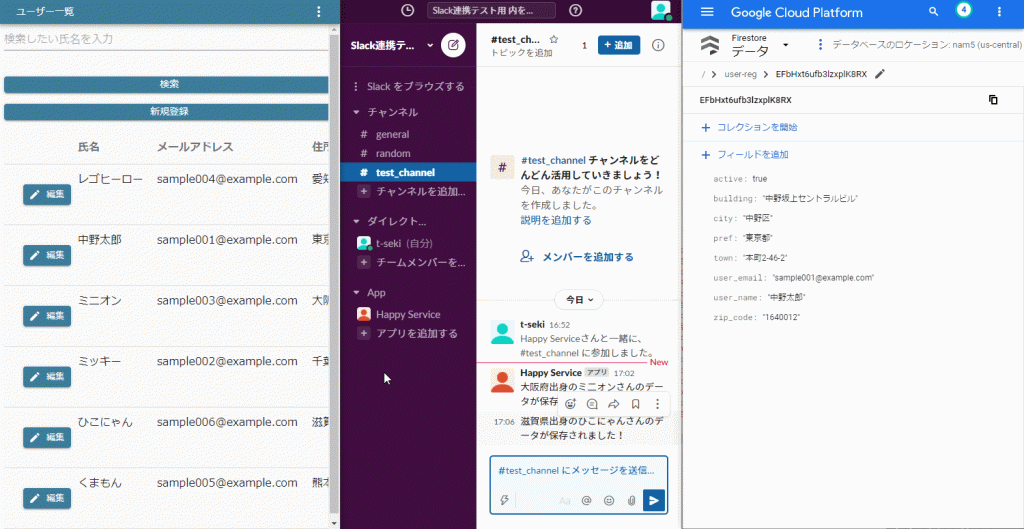Open Firestore data options three dots
The height and width of the screenshot is (529, 1024).
(820, 44)
